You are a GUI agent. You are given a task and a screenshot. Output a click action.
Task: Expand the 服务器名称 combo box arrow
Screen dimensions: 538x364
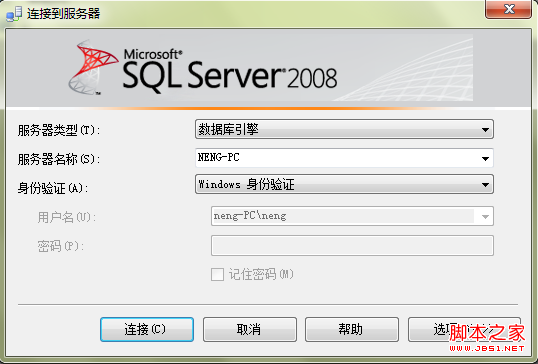pos(485,158)
